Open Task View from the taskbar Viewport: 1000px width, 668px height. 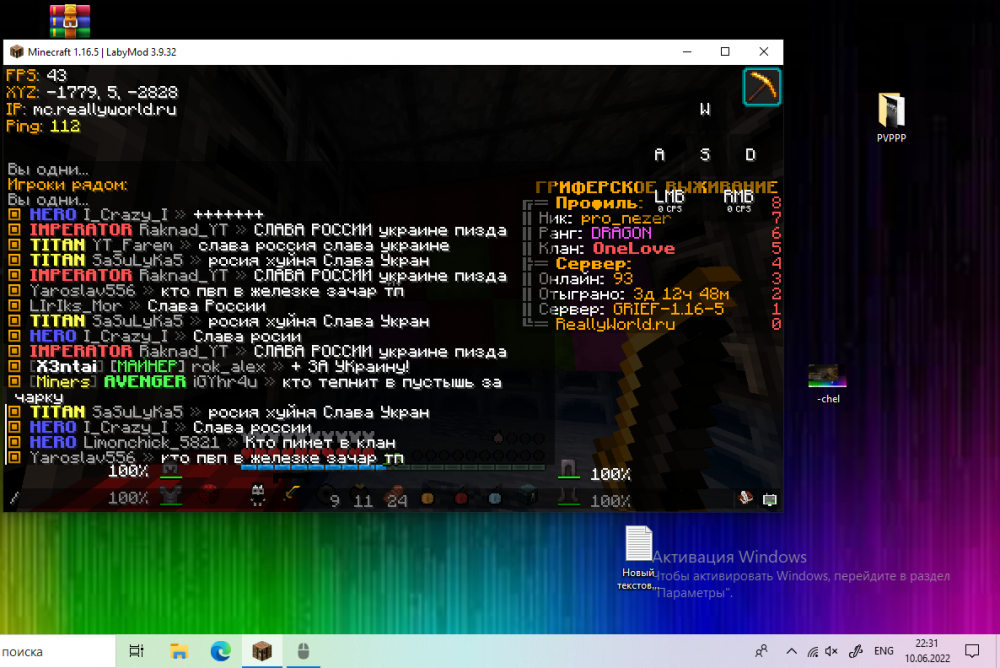click(x=136, y=651)
